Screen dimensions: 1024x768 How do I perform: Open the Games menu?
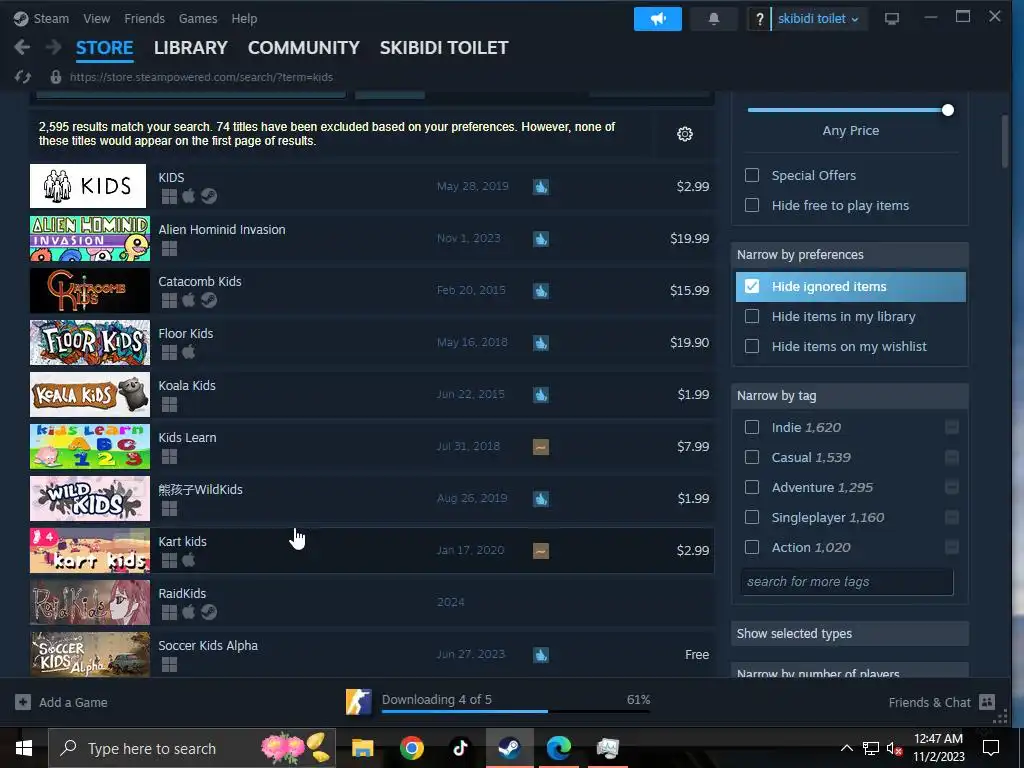(198, 19)
